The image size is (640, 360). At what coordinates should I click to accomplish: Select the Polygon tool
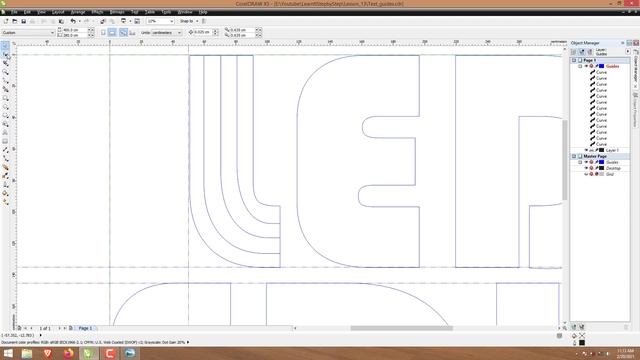pos(5,116)
